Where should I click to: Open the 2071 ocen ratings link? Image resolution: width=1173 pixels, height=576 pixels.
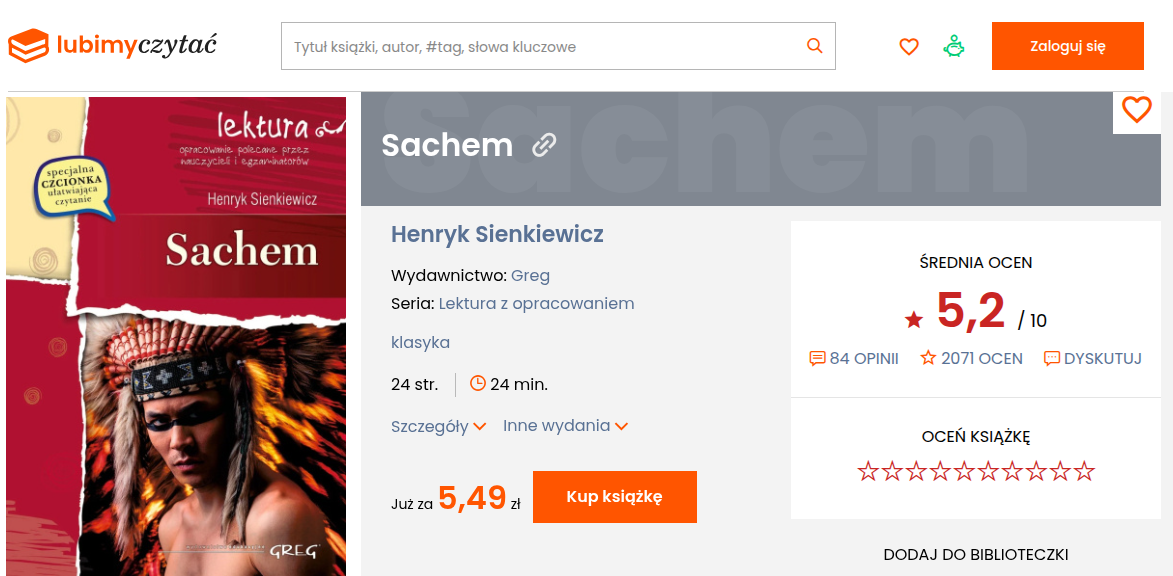(x=971, y=358)
